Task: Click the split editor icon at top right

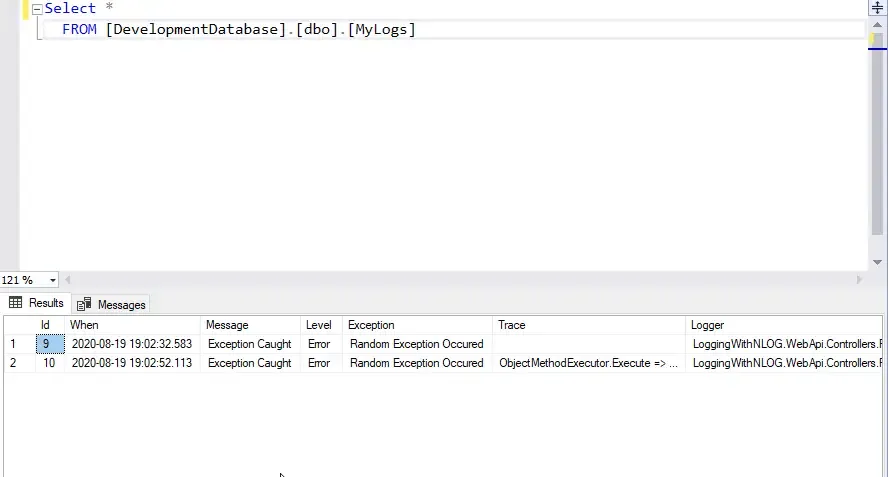Action: point(877,8)
